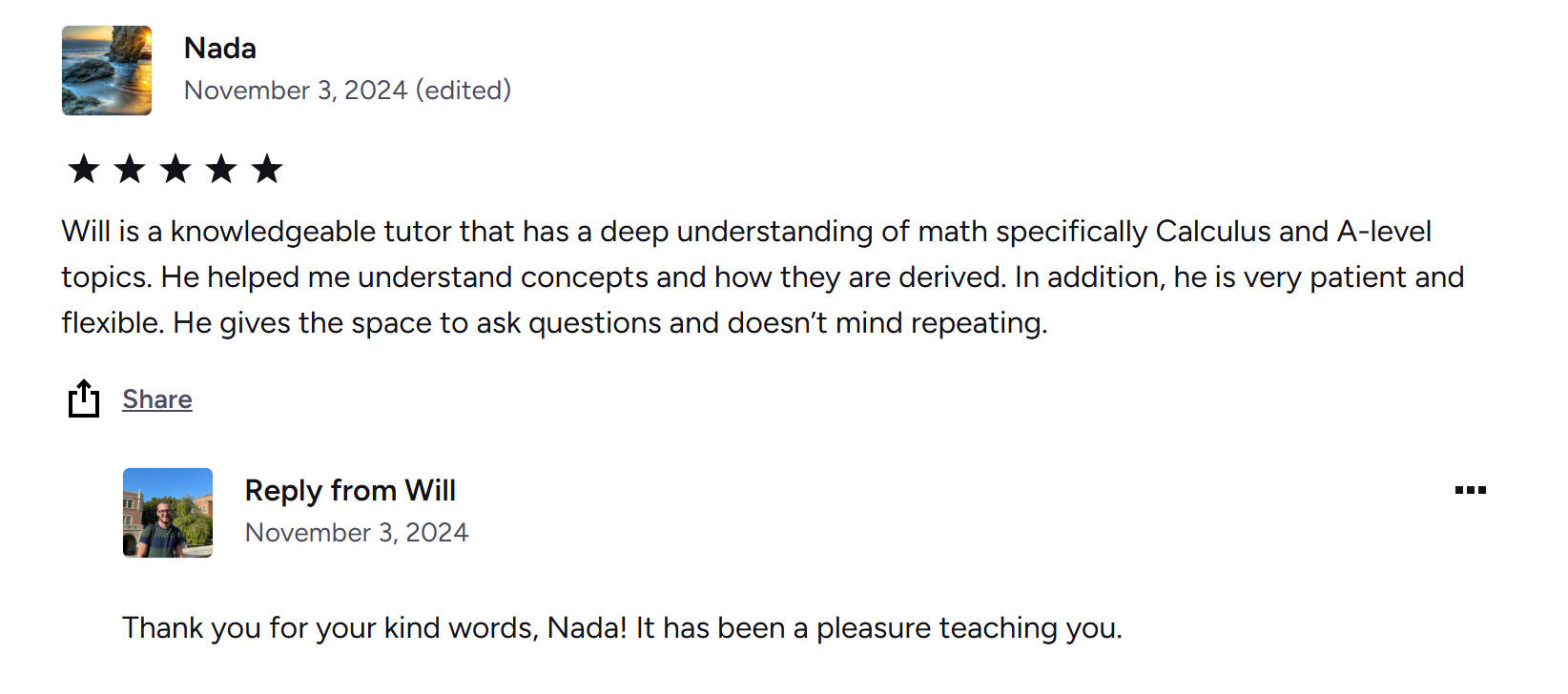The image size is (1568, 694).
Task: Click the first star of the rating
Action: [x=84, y=170]
